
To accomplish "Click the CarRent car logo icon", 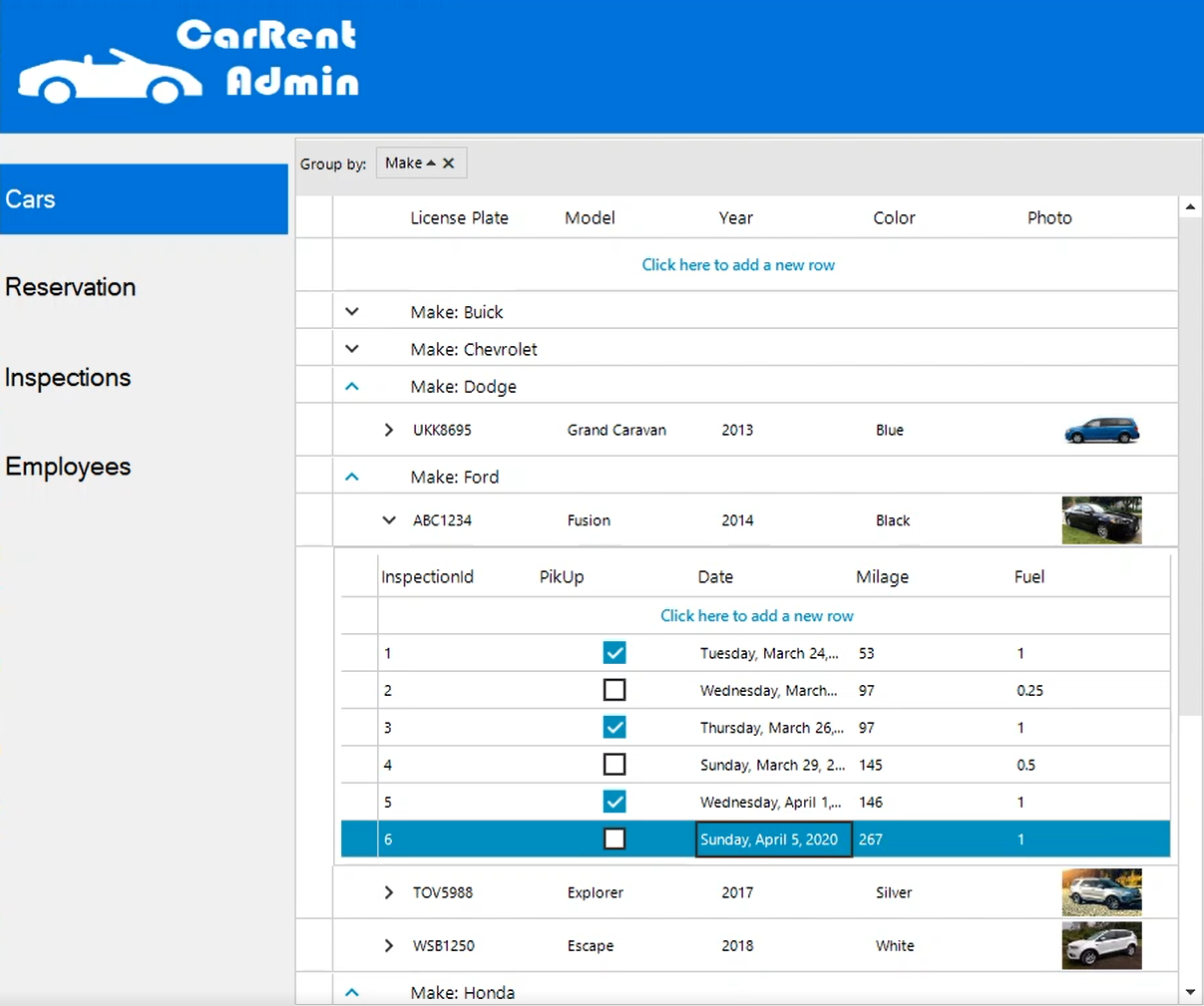I will click(x=110, y=78).
